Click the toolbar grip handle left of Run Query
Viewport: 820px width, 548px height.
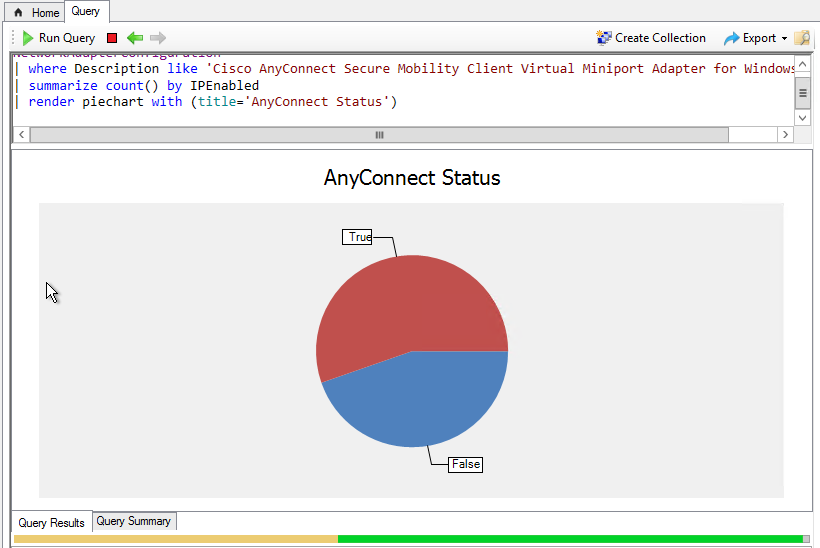tap(14, 38)
